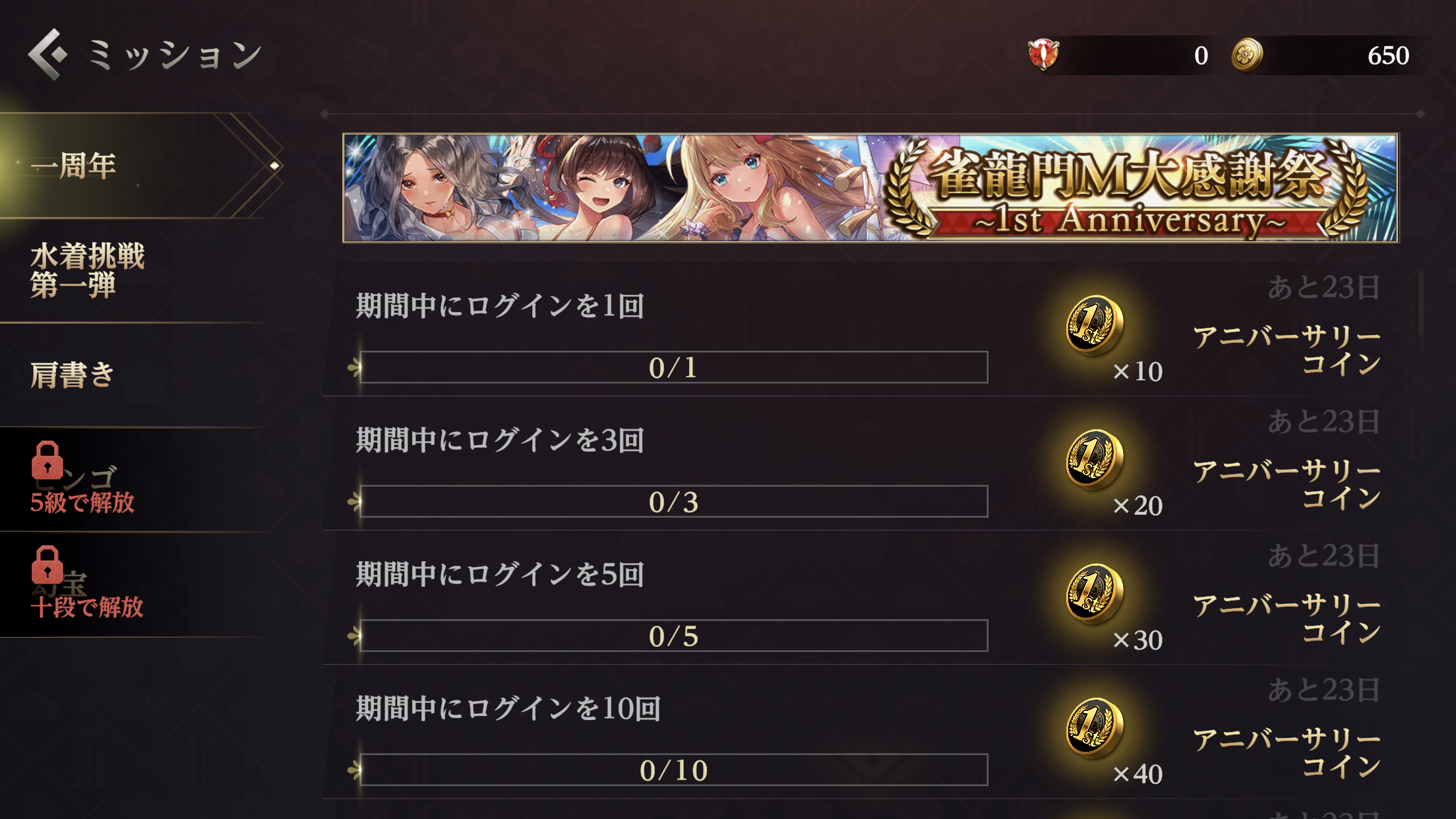1456x819 pixels.
Task: Tap the gold coin currency icon
Action: pyautogui.click(x=1246, y=55)
